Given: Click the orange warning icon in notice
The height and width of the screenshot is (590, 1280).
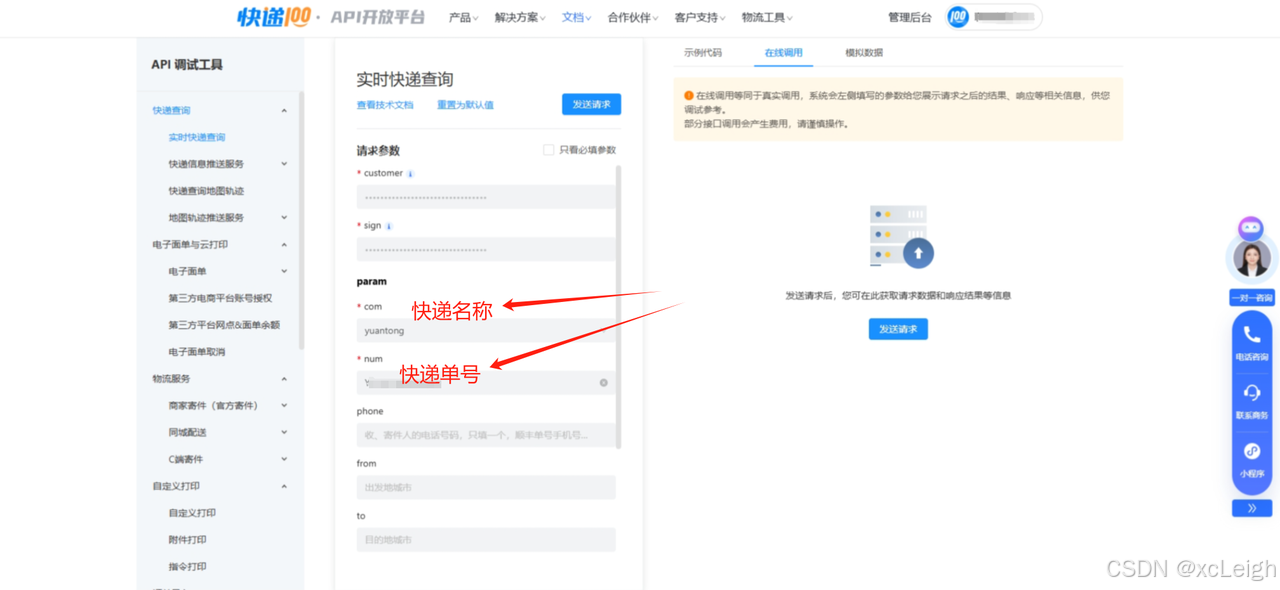Looking at the screenshot, I should tap(689, 96).
